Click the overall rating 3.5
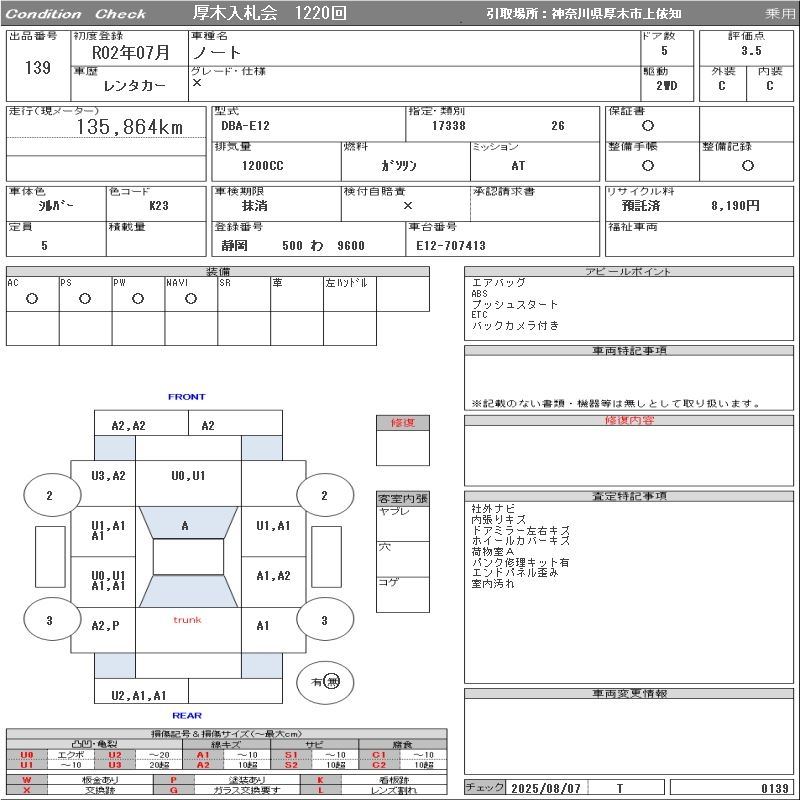The height and width of the screenshot is (800, 800). pos(751,51)
